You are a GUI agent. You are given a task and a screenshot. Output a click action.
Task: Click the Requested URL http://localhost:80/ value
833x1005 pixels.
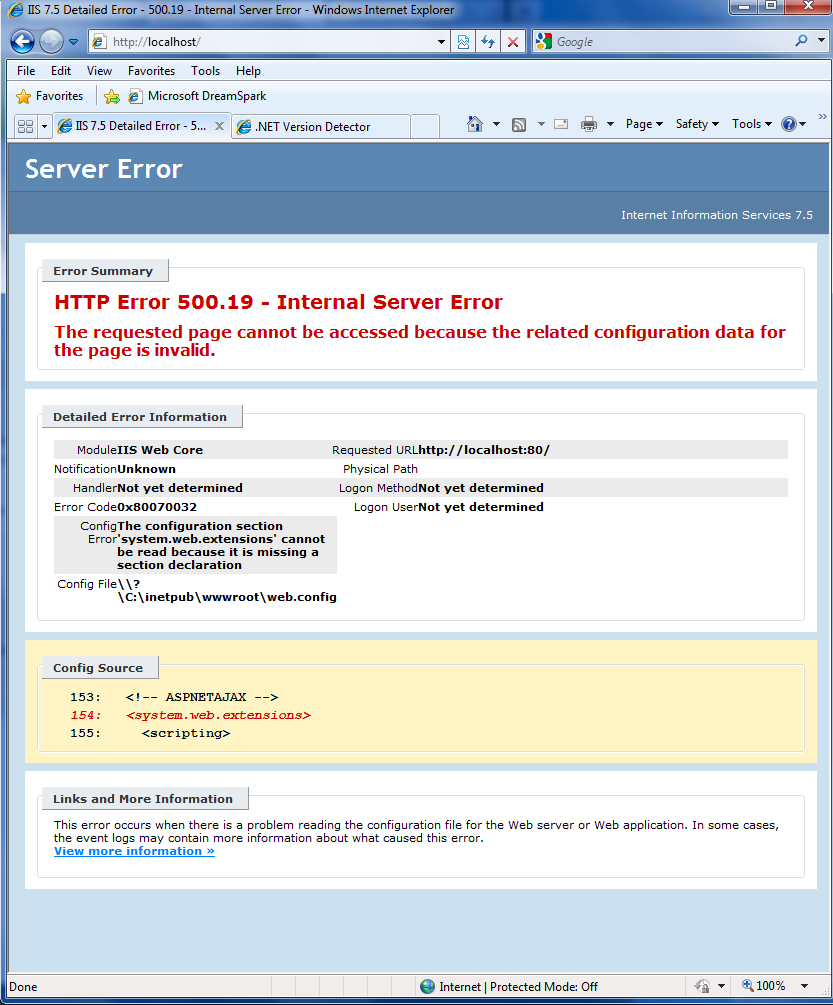click(484, 450)
